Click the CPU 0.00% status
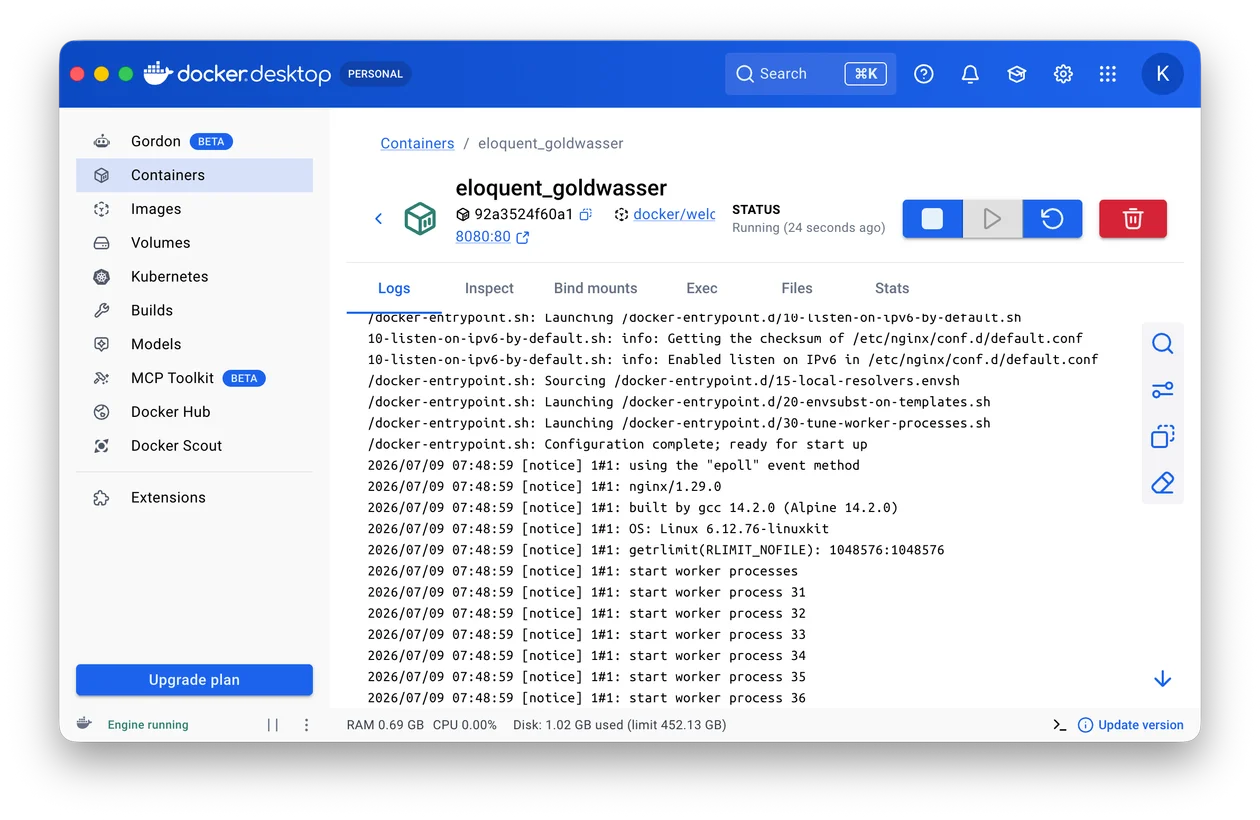Screen dimensions: 1260x820 [465, 725]
